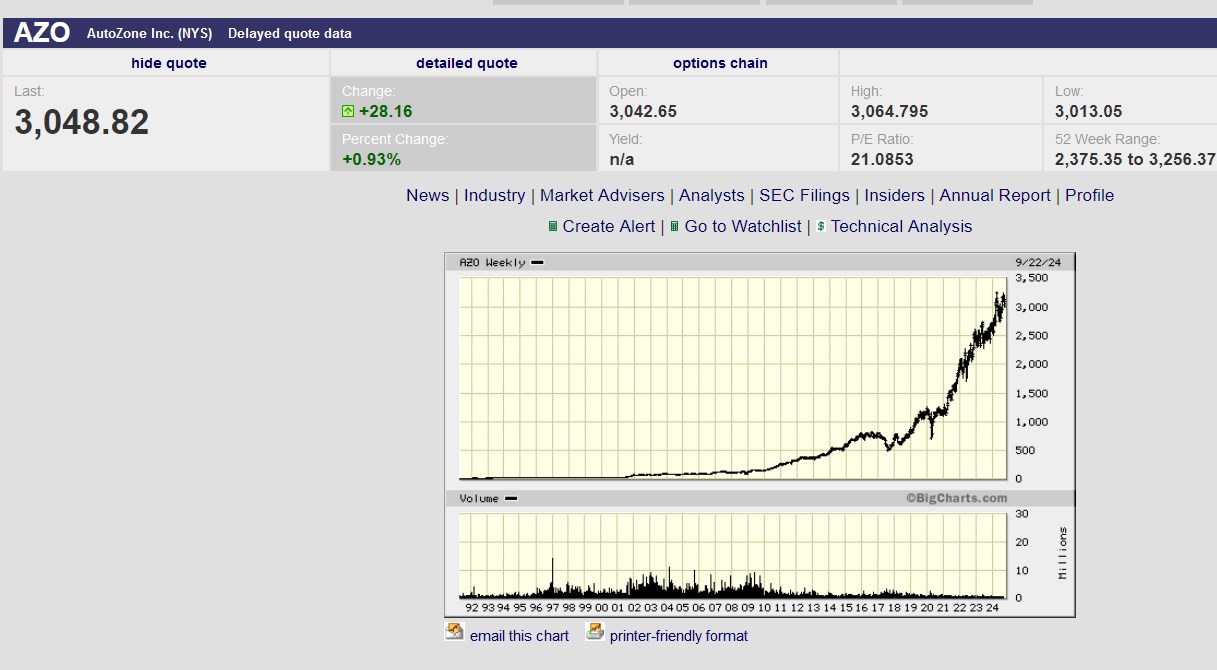Click the P/E Ratio value 21.0853
1217x670 pixels.
pos(882,159)
